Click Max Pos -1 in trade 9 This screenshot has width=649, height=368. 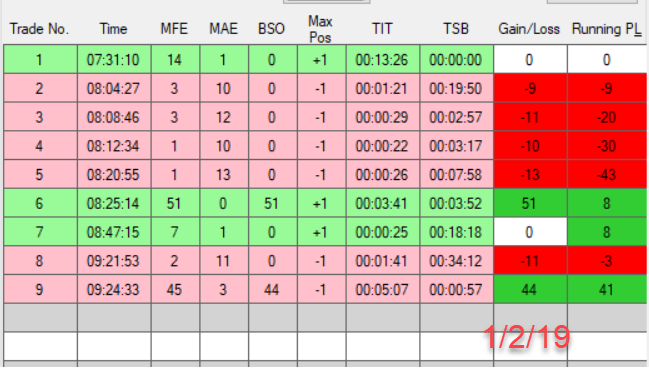point(321,289)
